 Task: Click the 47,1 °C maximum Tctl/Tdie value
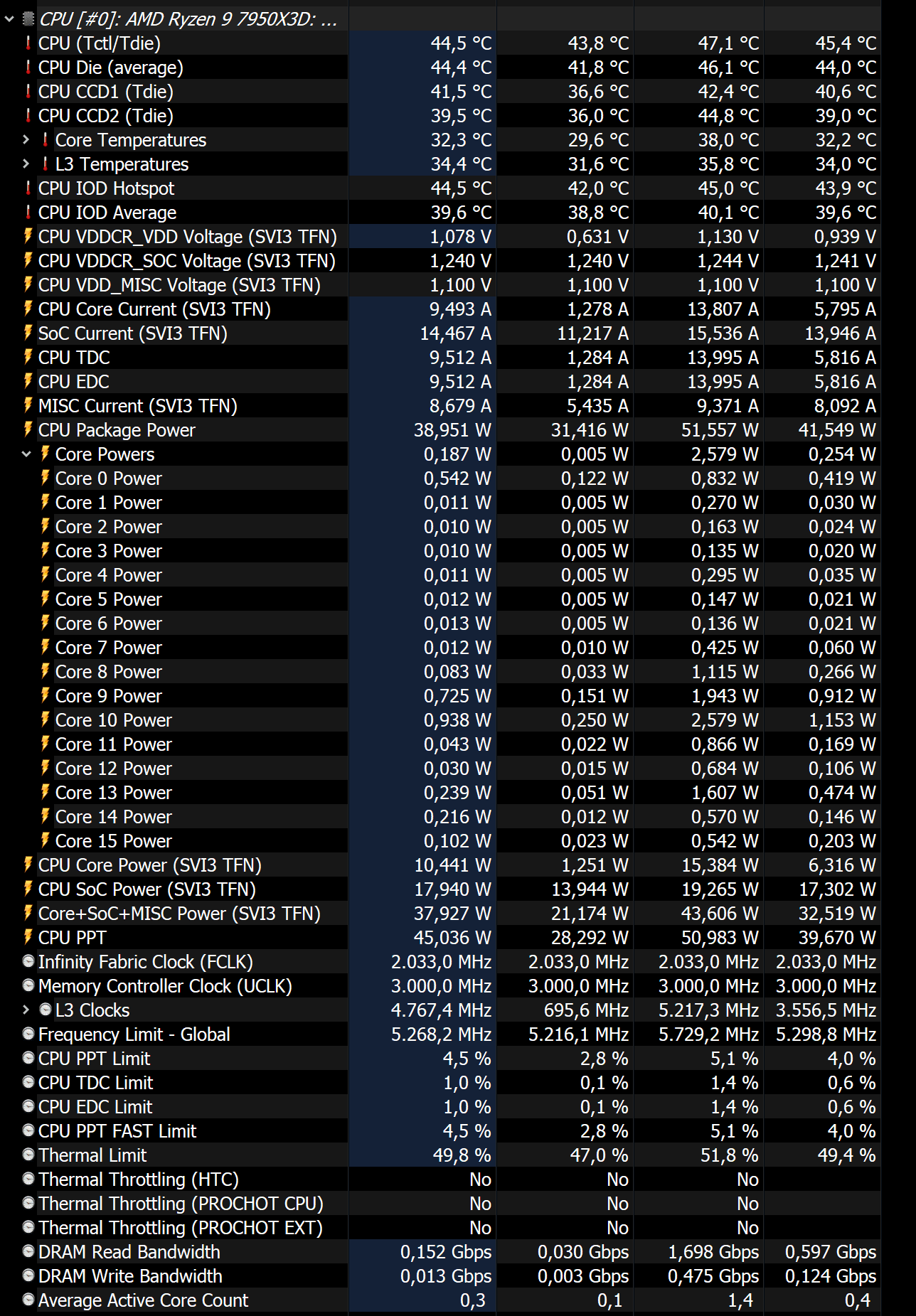point(728,43)
